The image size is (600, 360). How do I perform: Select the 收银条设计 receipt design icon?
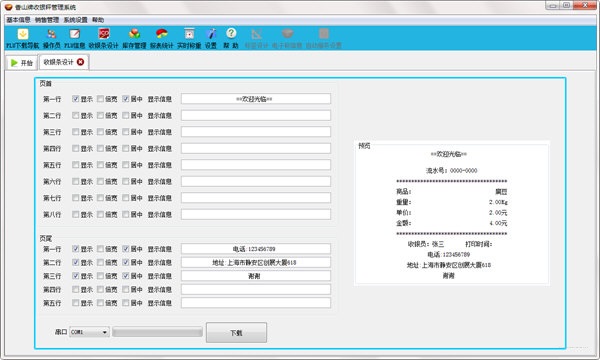(104, 38)
